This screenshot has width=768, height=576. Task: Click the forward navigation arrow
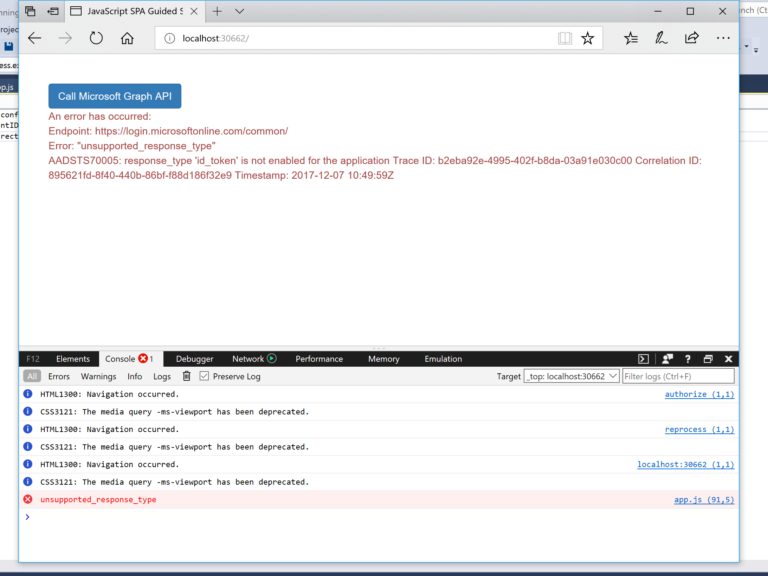tap(65, 38)
